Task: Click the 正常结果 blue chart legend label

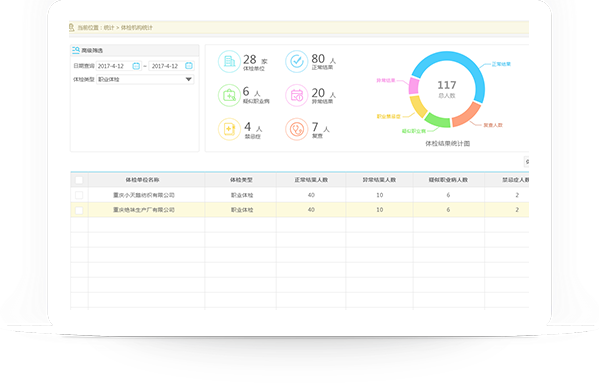Action: [501, 64]
